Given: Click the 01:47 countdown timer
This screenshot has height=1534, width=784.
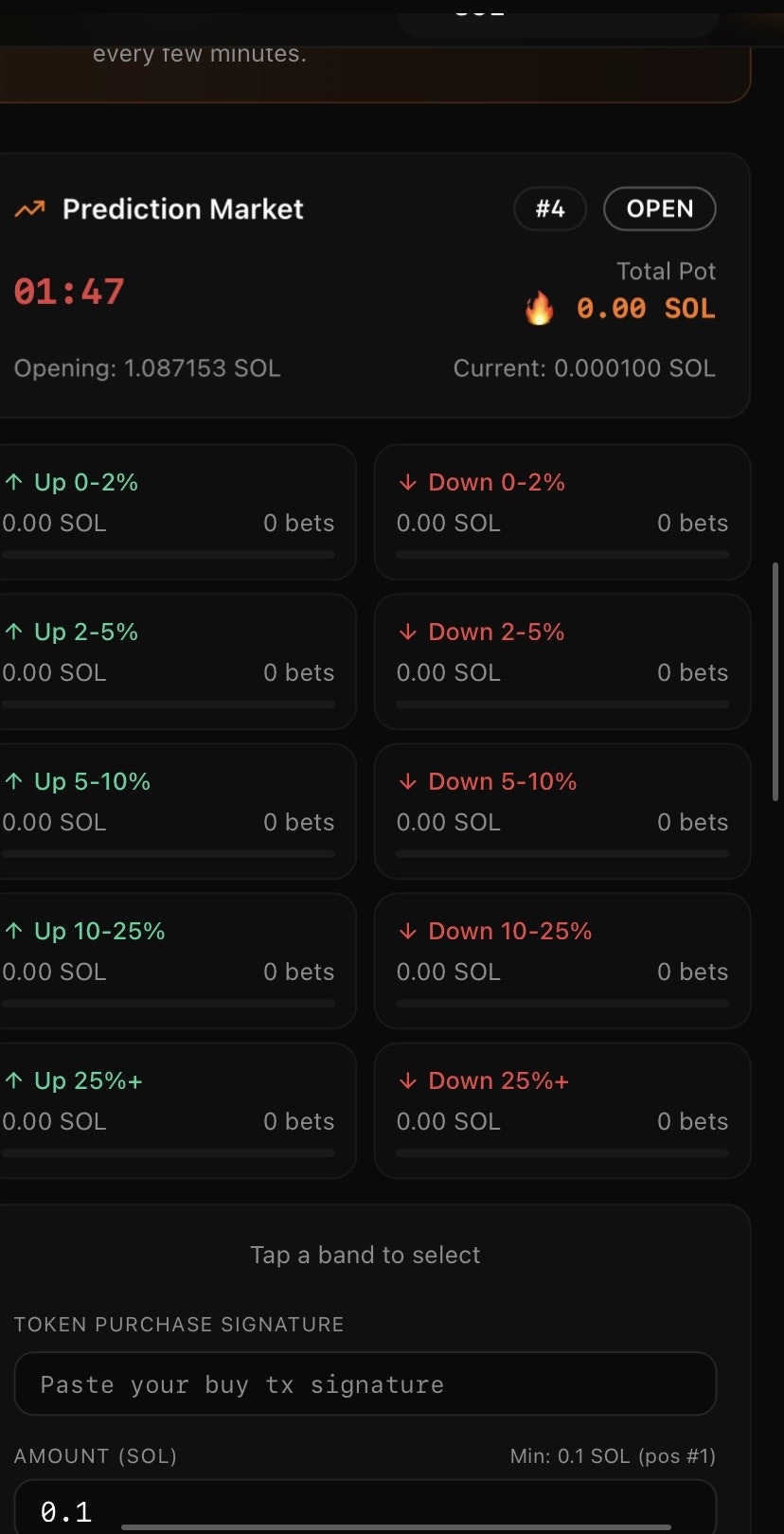Looking at the screenshot, I should (x=69, y=292).
